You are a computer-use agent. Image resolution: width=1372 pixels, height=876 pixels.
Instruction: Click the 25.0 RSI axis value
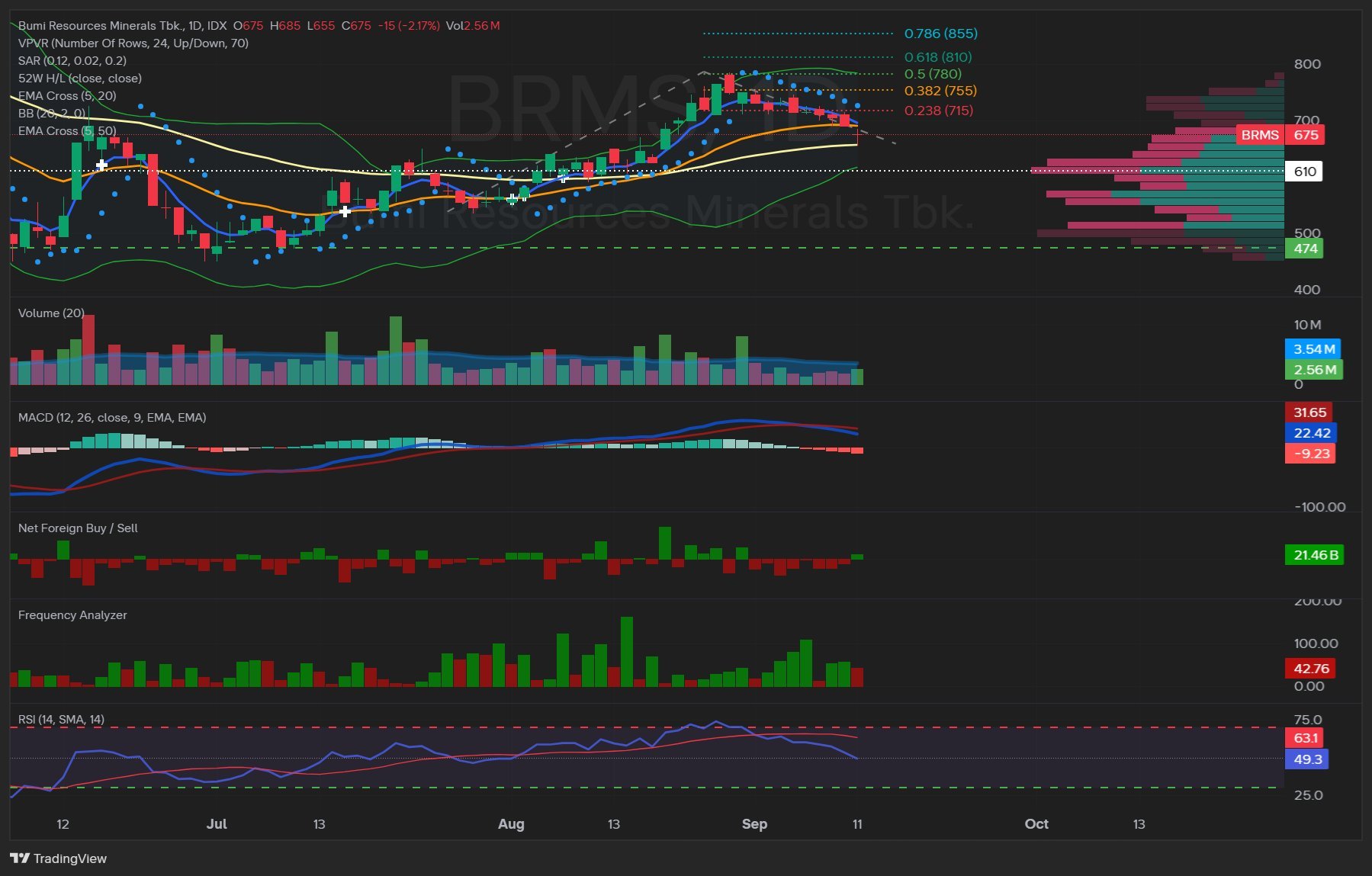tap(1308, 795)
